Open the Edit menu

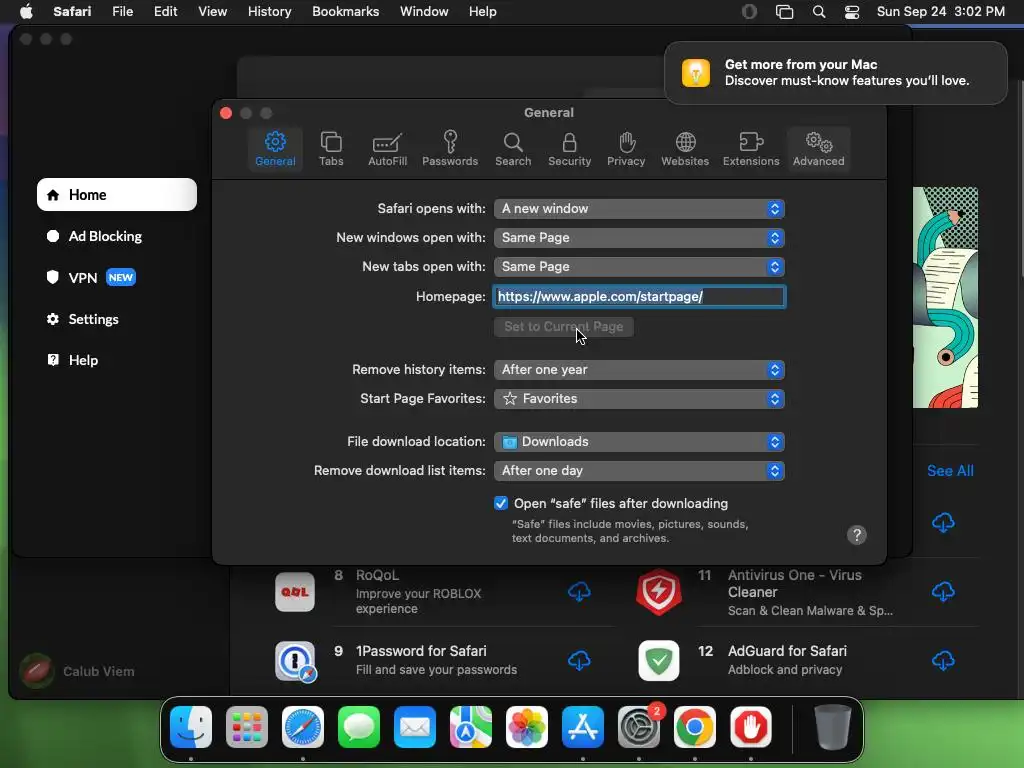(165, 12)
